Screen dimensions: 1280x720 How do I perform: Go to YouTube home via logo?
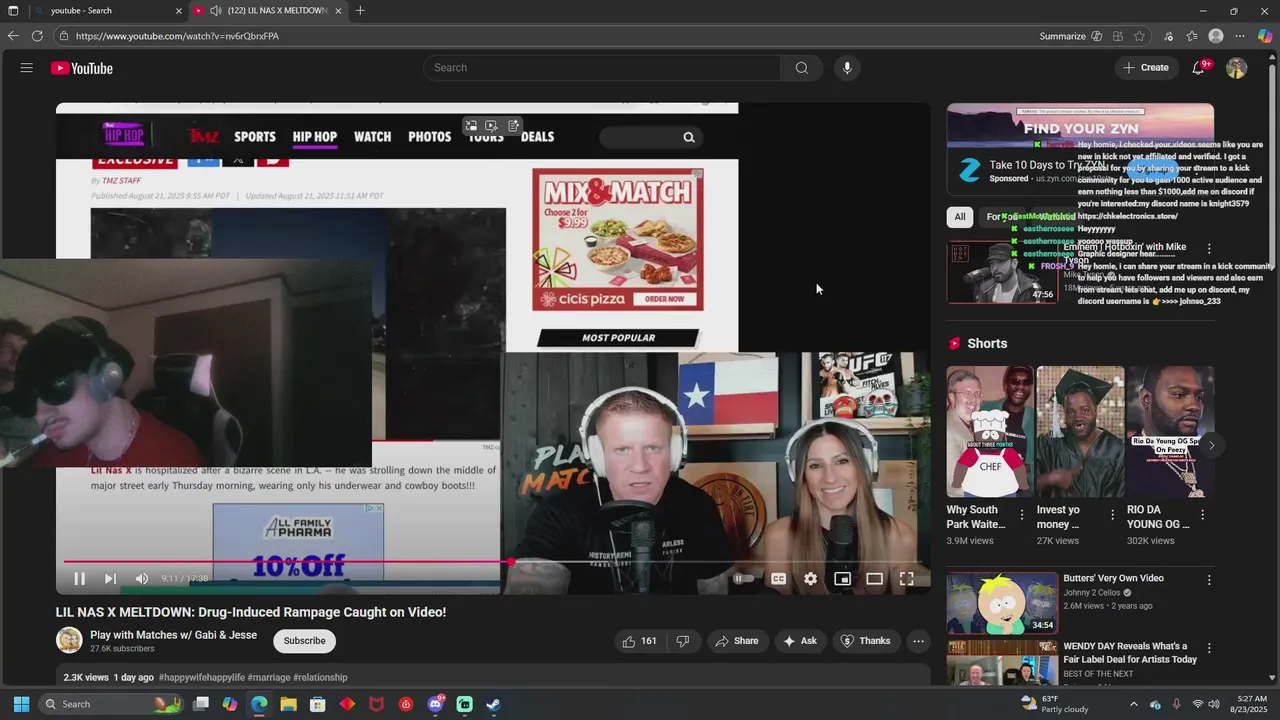(x=82, y=68)
